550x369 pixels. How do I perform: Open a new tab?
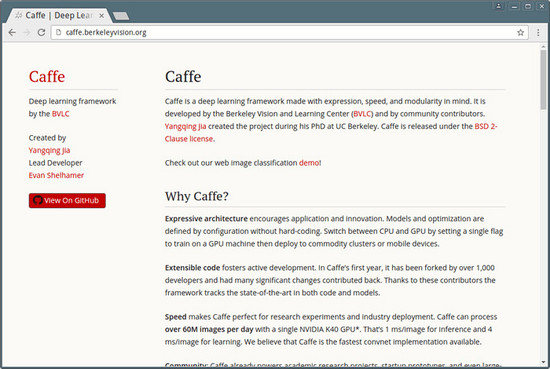click(121, 16)
